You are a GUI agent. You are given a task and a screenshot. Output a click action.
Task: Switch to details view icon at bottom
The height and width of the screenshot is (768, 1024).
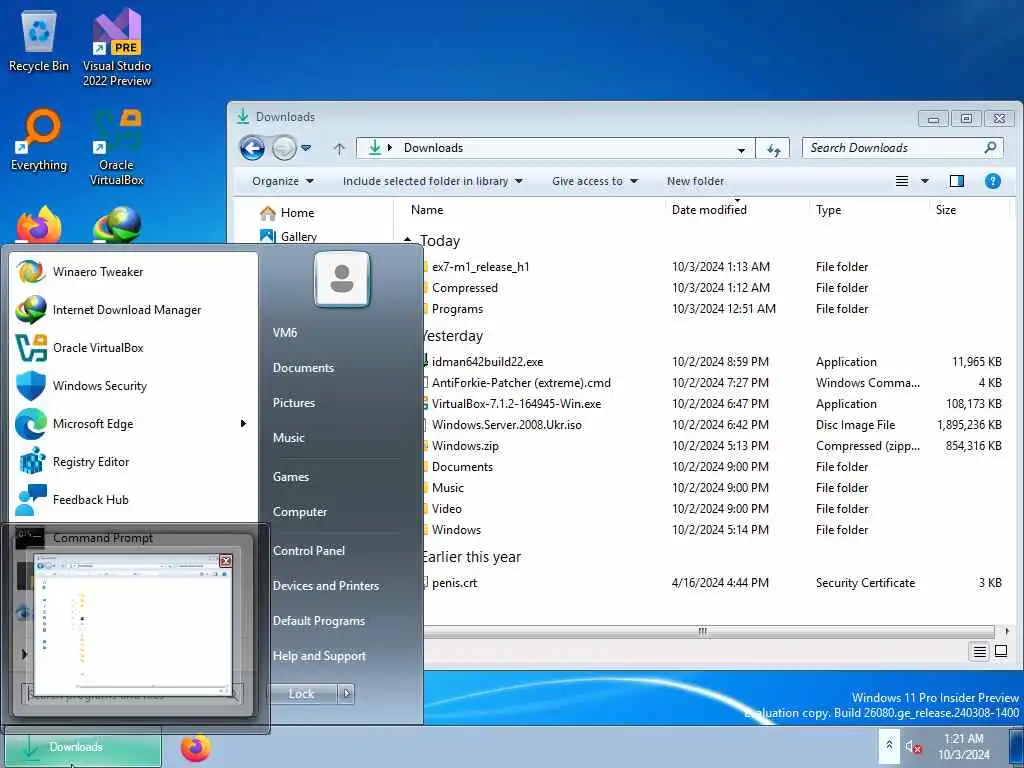point(980,651)
